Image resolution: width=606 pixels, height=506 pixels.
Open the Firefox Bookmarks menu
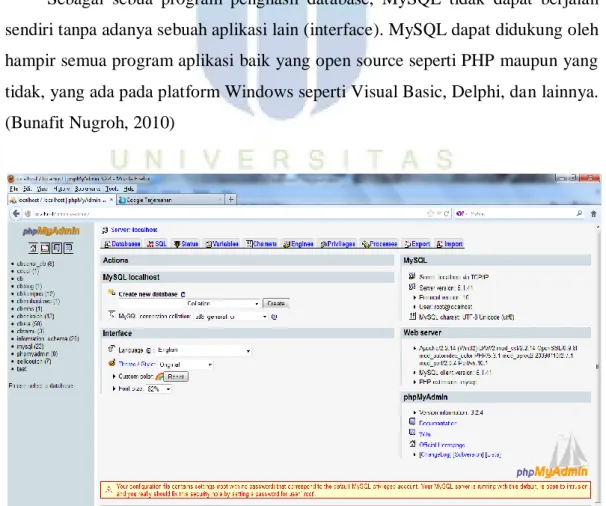click(87, 189)
